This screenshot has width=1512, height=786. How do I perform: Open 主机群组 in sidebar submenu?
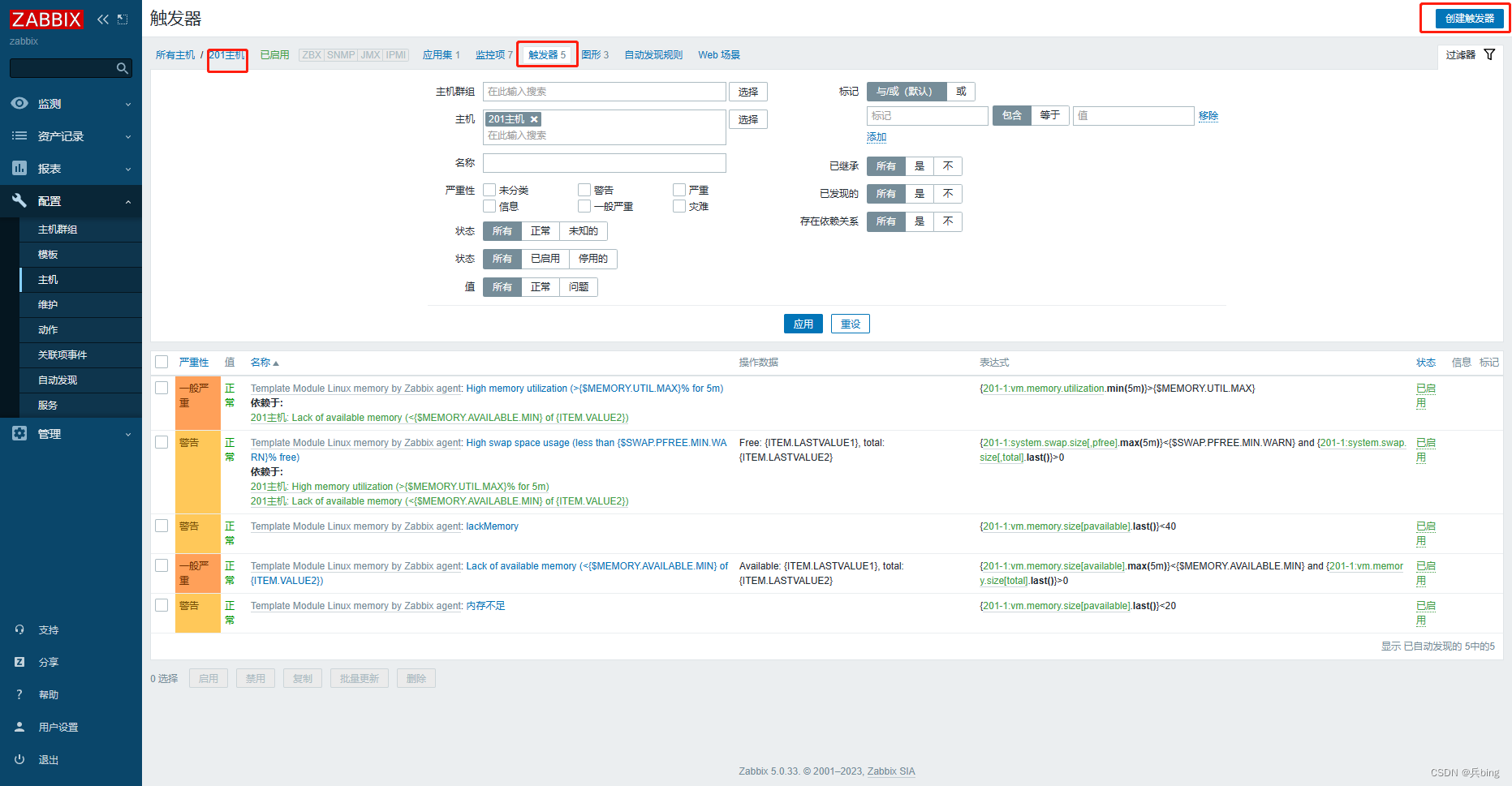point(58,230)
